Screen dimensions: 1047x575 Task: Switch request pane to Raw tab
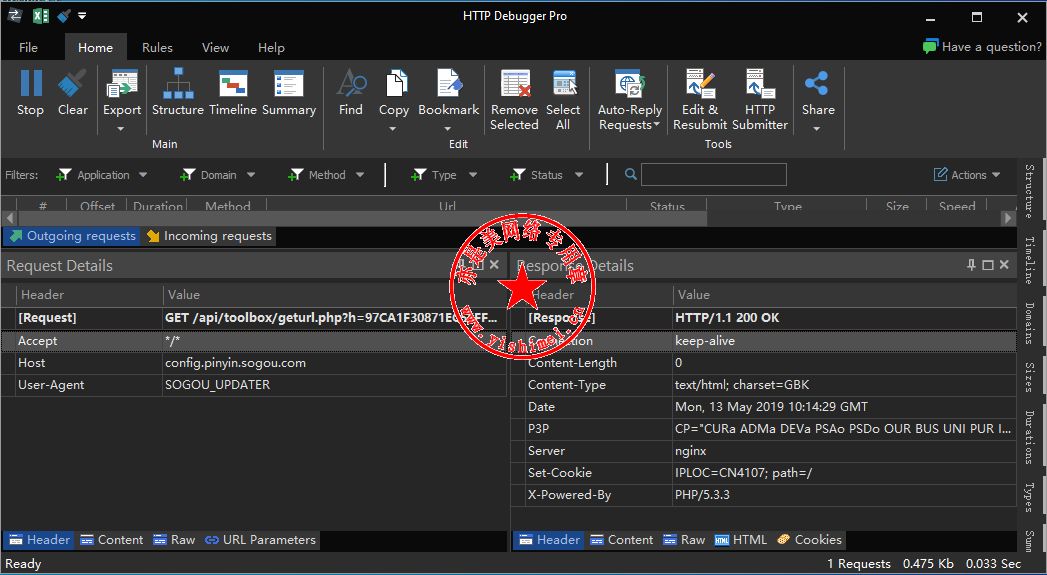click(x=174, y=540)
